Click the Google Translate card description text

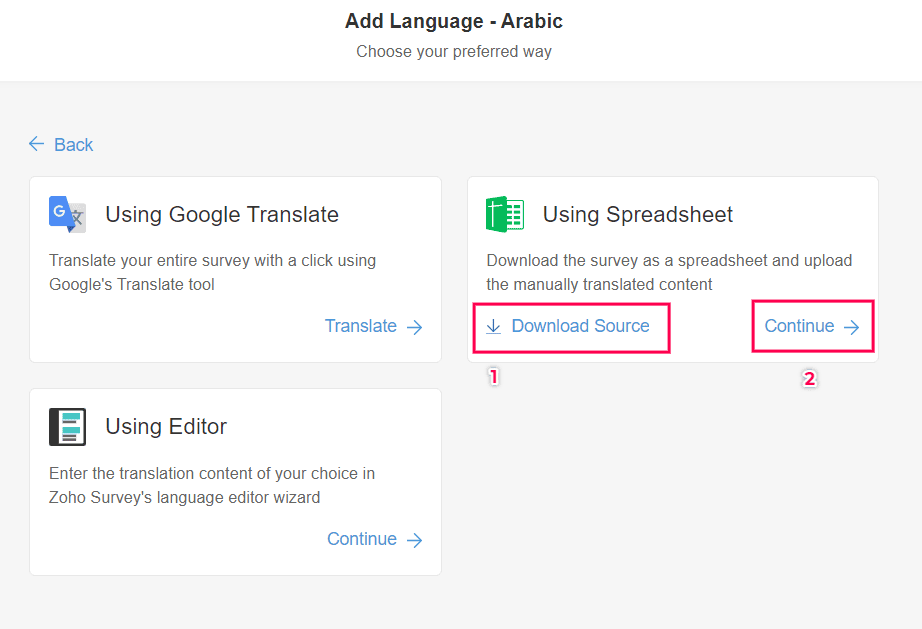tap(212, 272)
